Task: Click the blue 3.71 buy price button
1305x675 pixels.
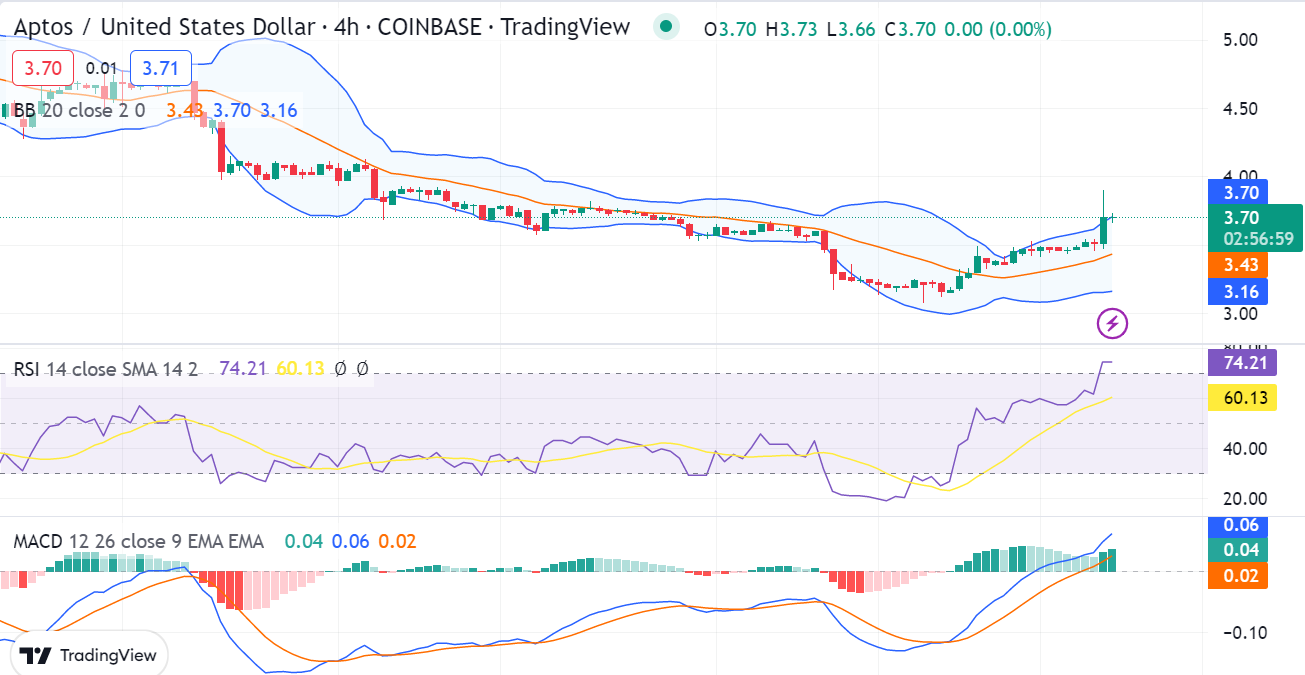Action: [x=160, y=69]
